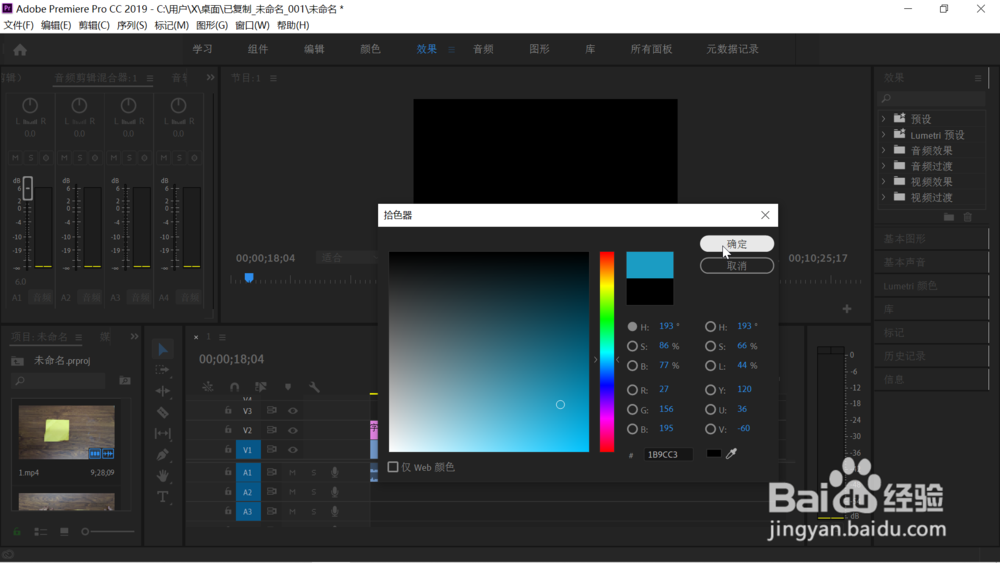
Task: Open the workspace 效果 menu icon
Action: pos(452,50)
